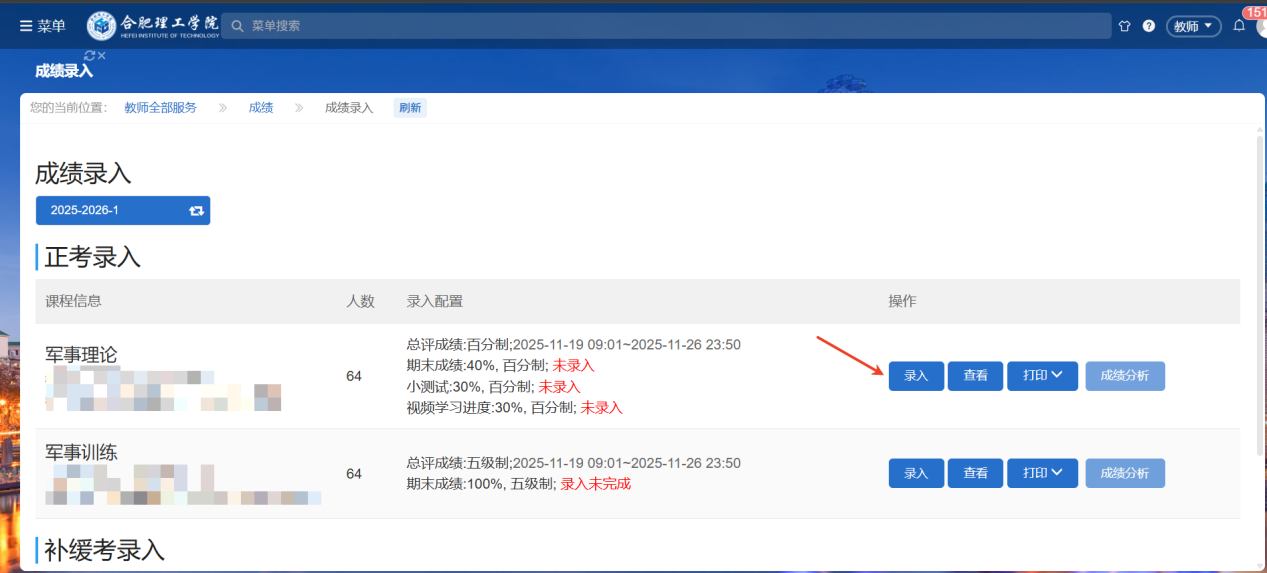Click the 录入未完成 red status
Screen dimensions: 1267x573
[x=596, y=484]
